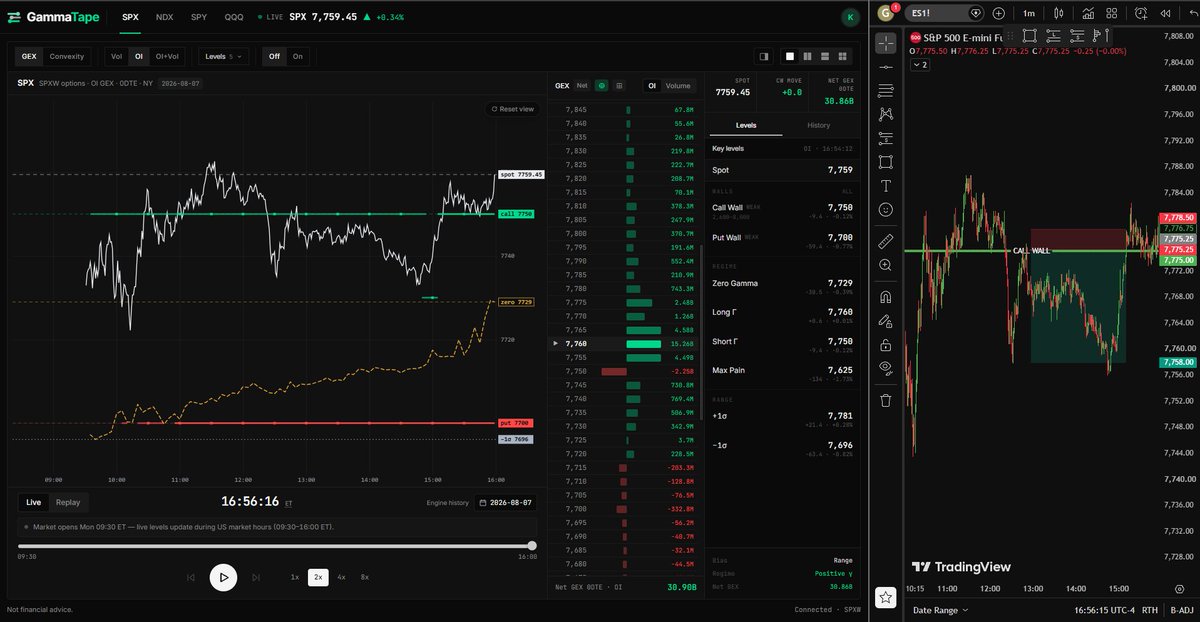Toggle magnet mode in TradingView

point(885,297)
